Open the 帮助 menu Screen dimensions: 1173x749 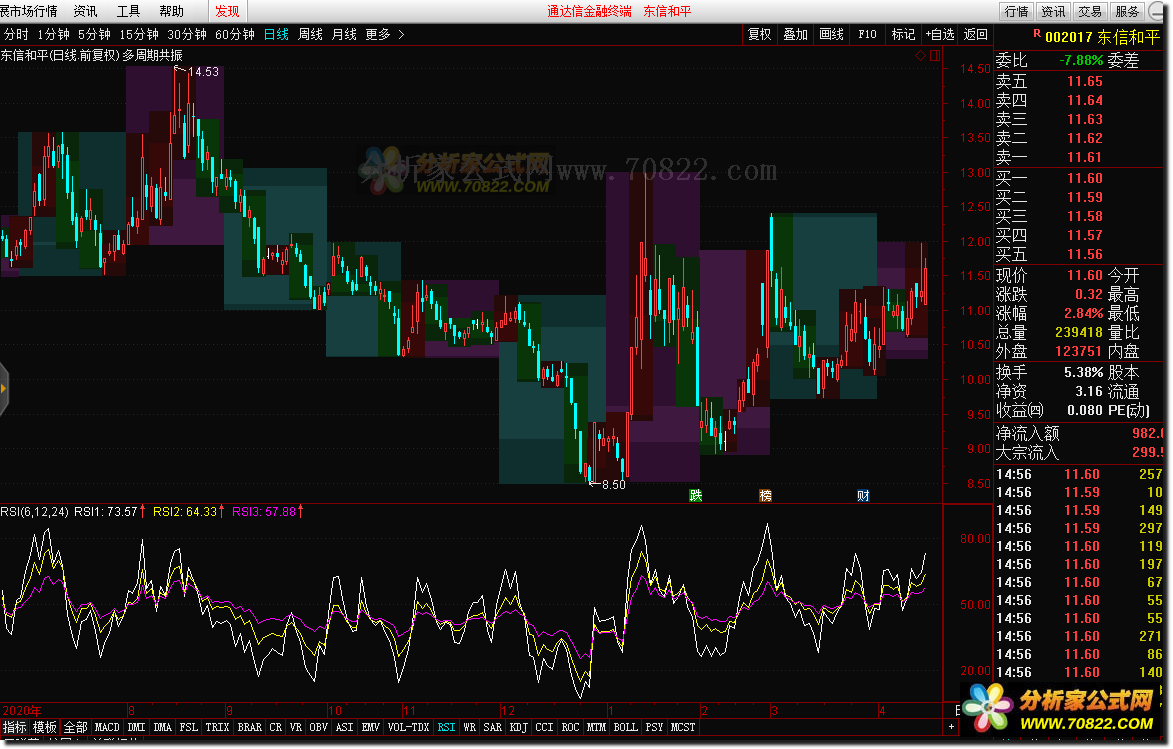[171, 11]
